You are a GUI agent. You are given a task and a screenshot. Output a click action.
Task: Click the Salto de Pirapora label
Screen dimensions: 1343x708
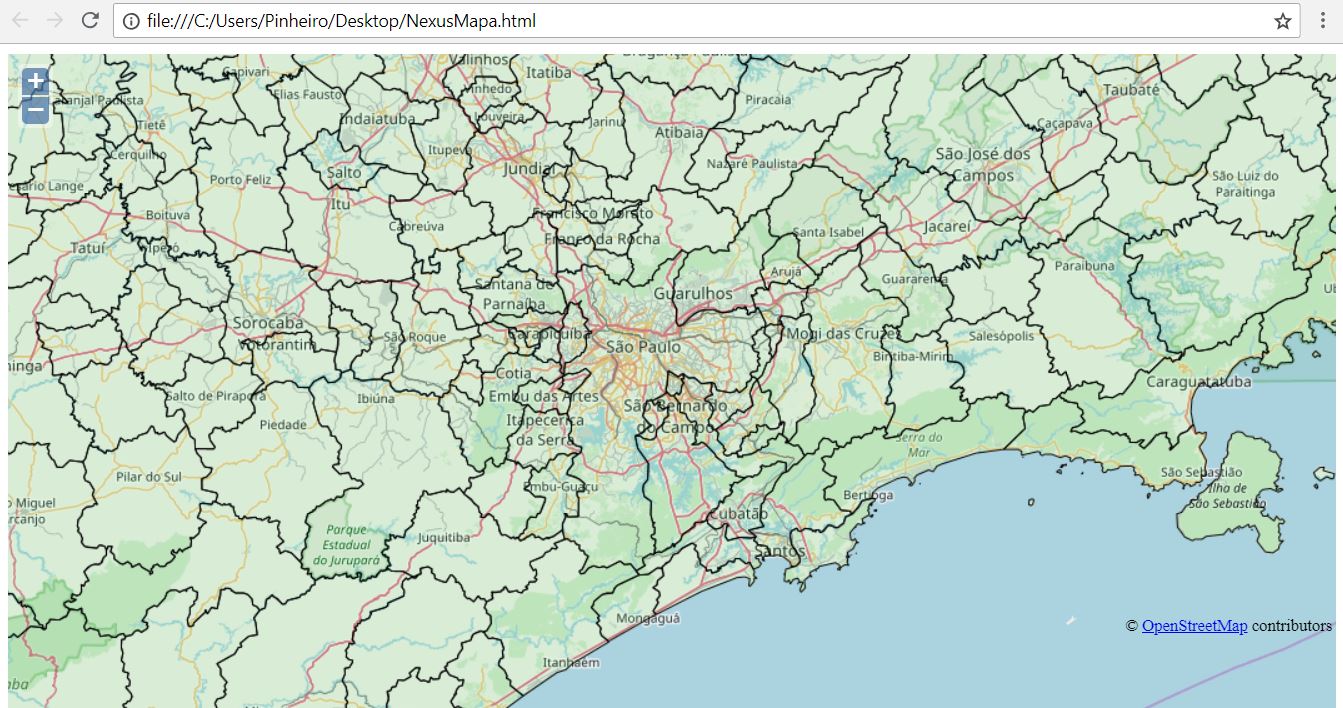coord(215,395)
